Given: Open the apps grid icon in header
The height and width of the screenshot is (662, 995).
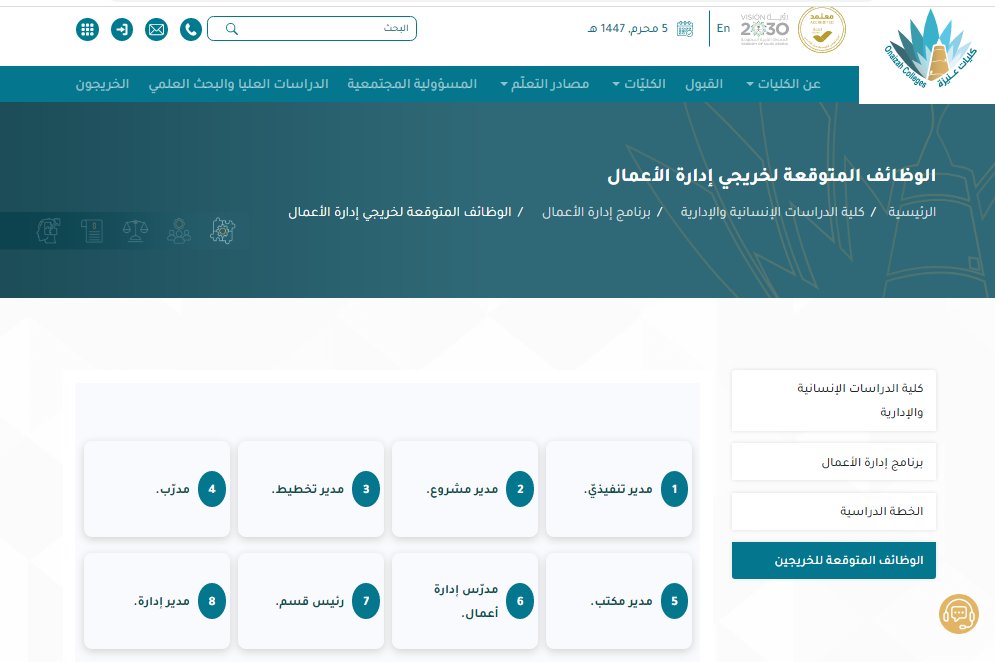Looking at the screenshot, I should point(88,29).
